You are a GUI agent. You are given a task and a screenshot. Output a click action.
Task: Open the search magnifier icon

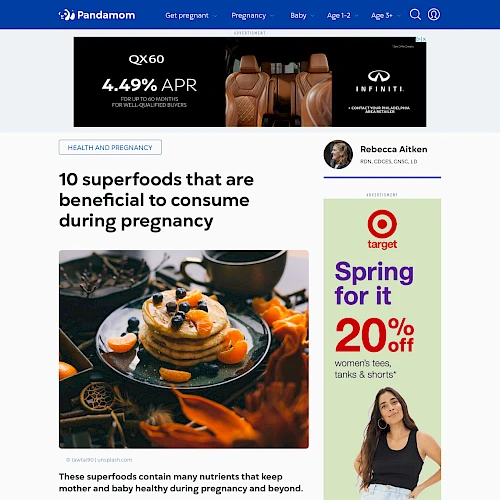(x=415, y=15)
